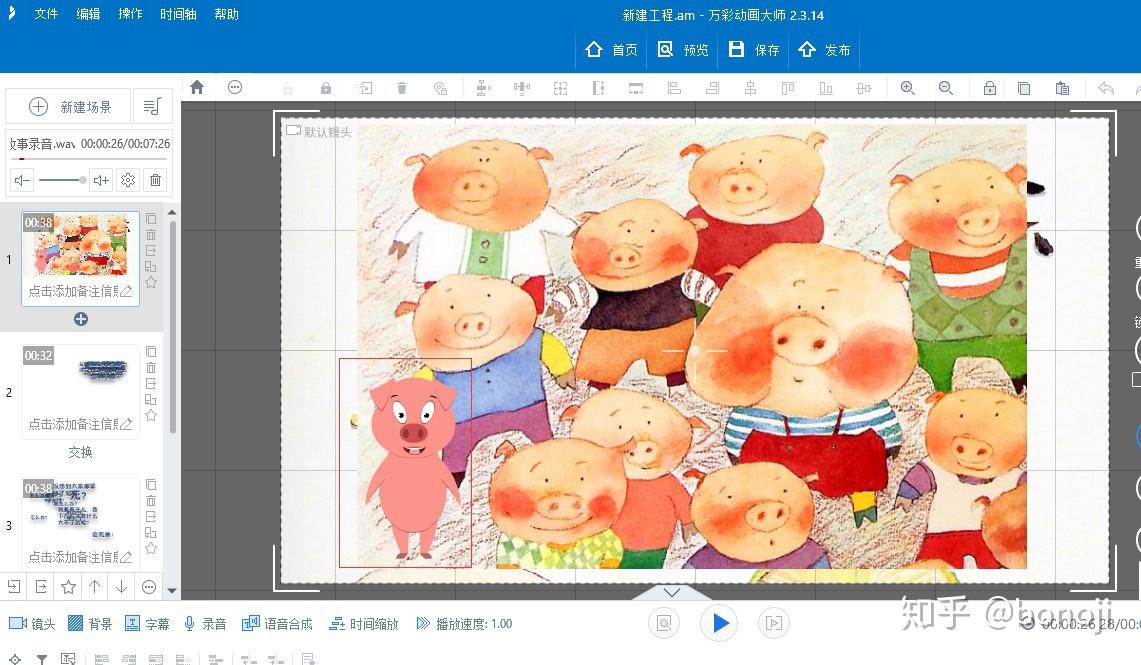Click the scene list icon beside 新建场景
The height and width of the screenshot is (665, 1141).
coord(152,107)
